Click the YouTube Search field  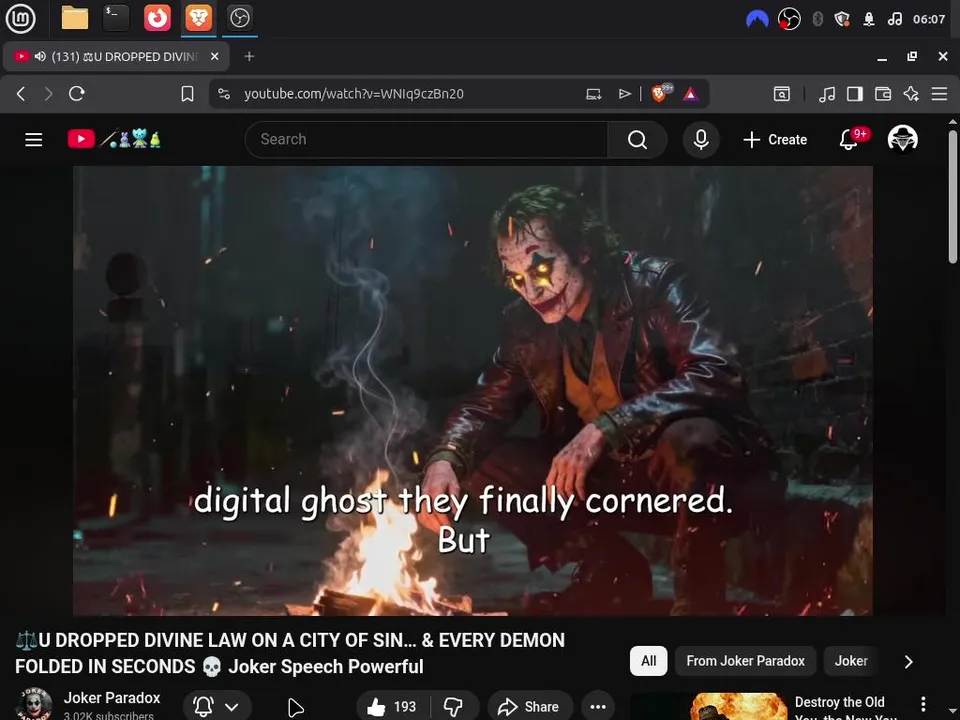tap(426, 140)
